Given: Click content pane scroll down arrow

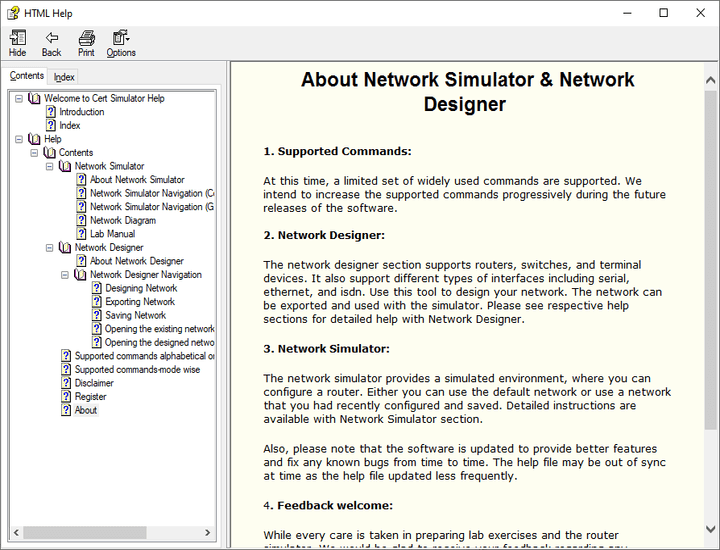Looking at the screenshot, I should click(710, 529).
